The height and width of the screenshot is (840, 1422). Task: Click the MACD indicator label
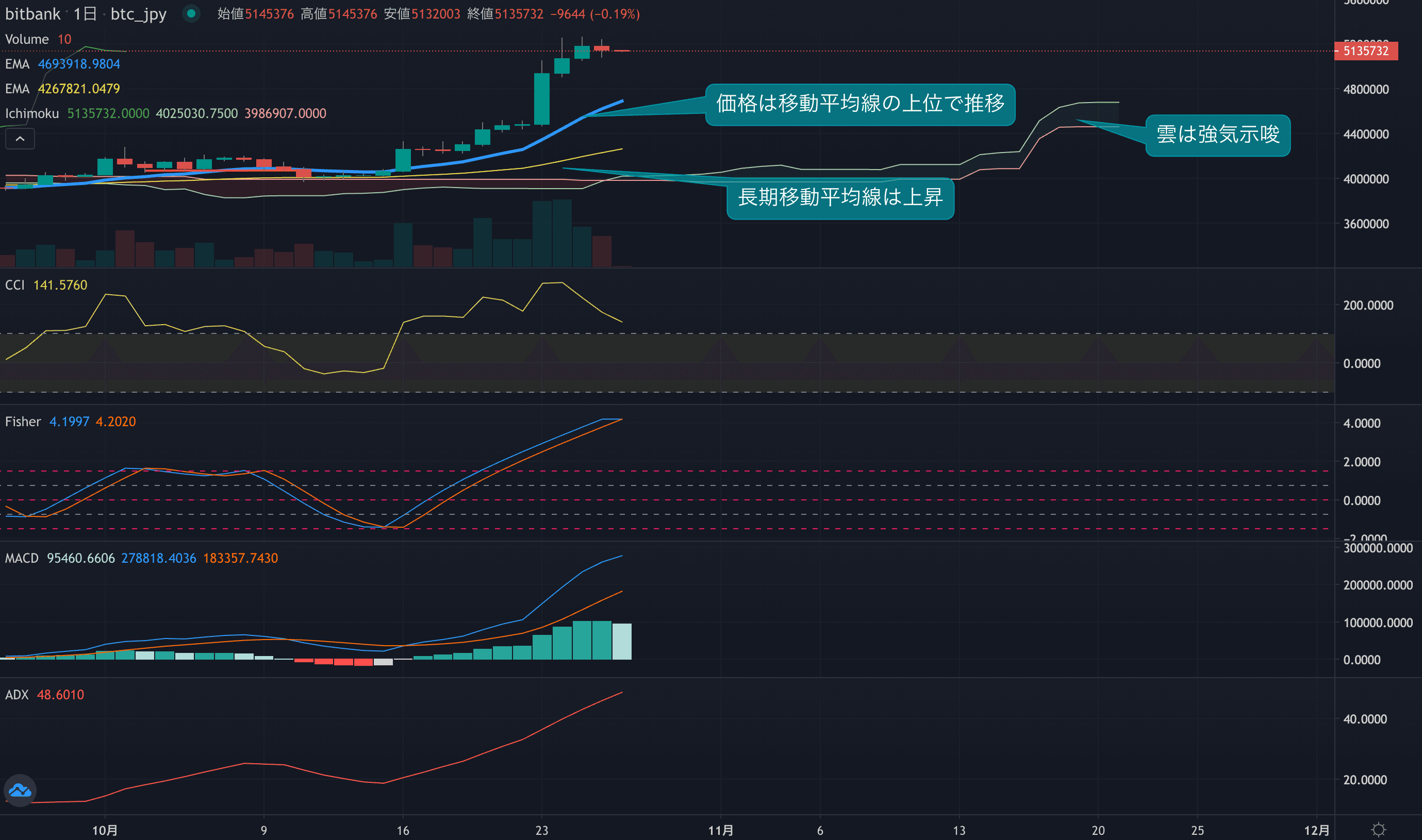(x=22, y=558)
